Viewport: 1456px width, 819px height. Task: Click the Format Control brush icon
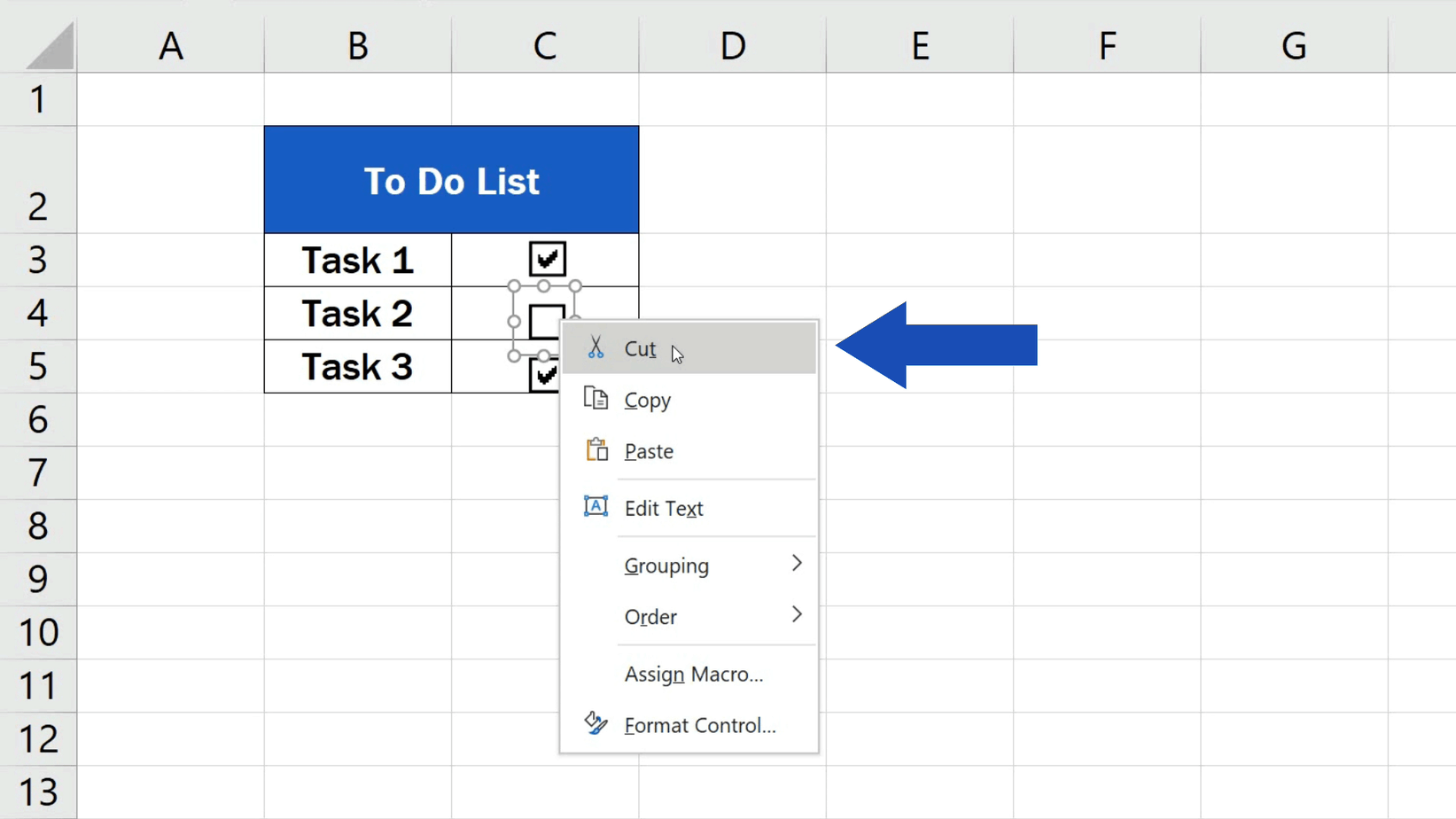(596, 723)
